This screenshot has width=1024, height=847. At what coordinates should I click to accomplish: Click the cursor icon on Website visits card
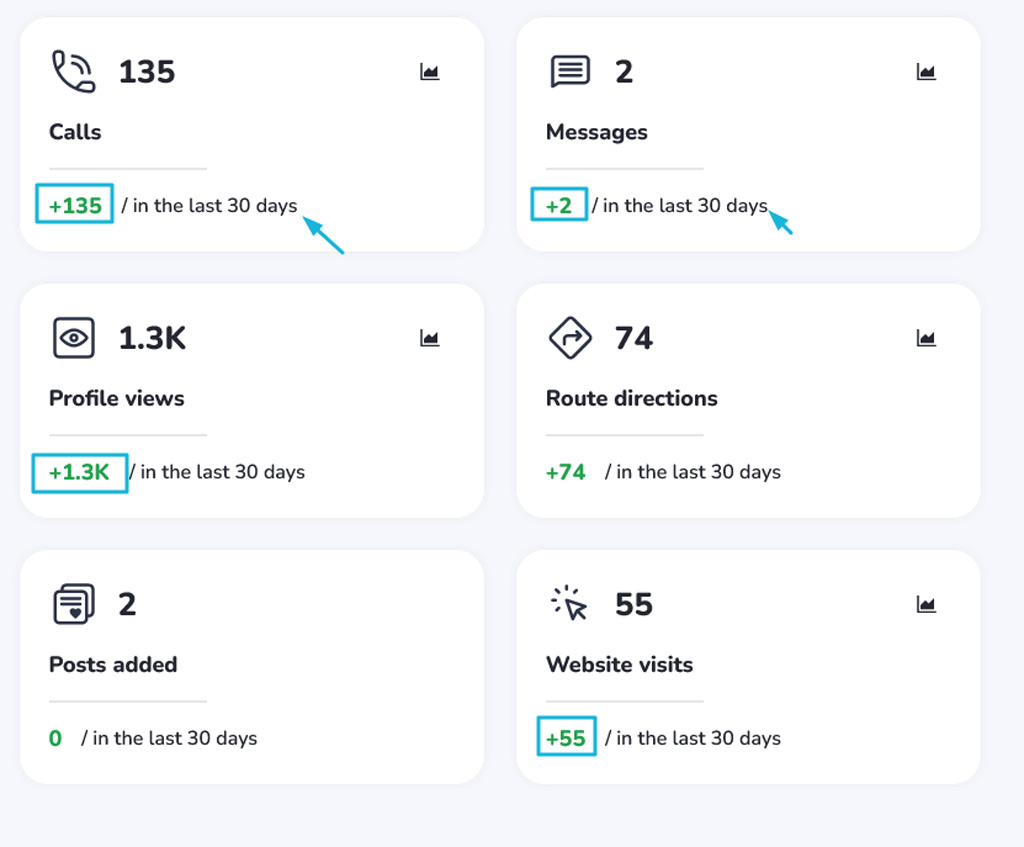567,603
